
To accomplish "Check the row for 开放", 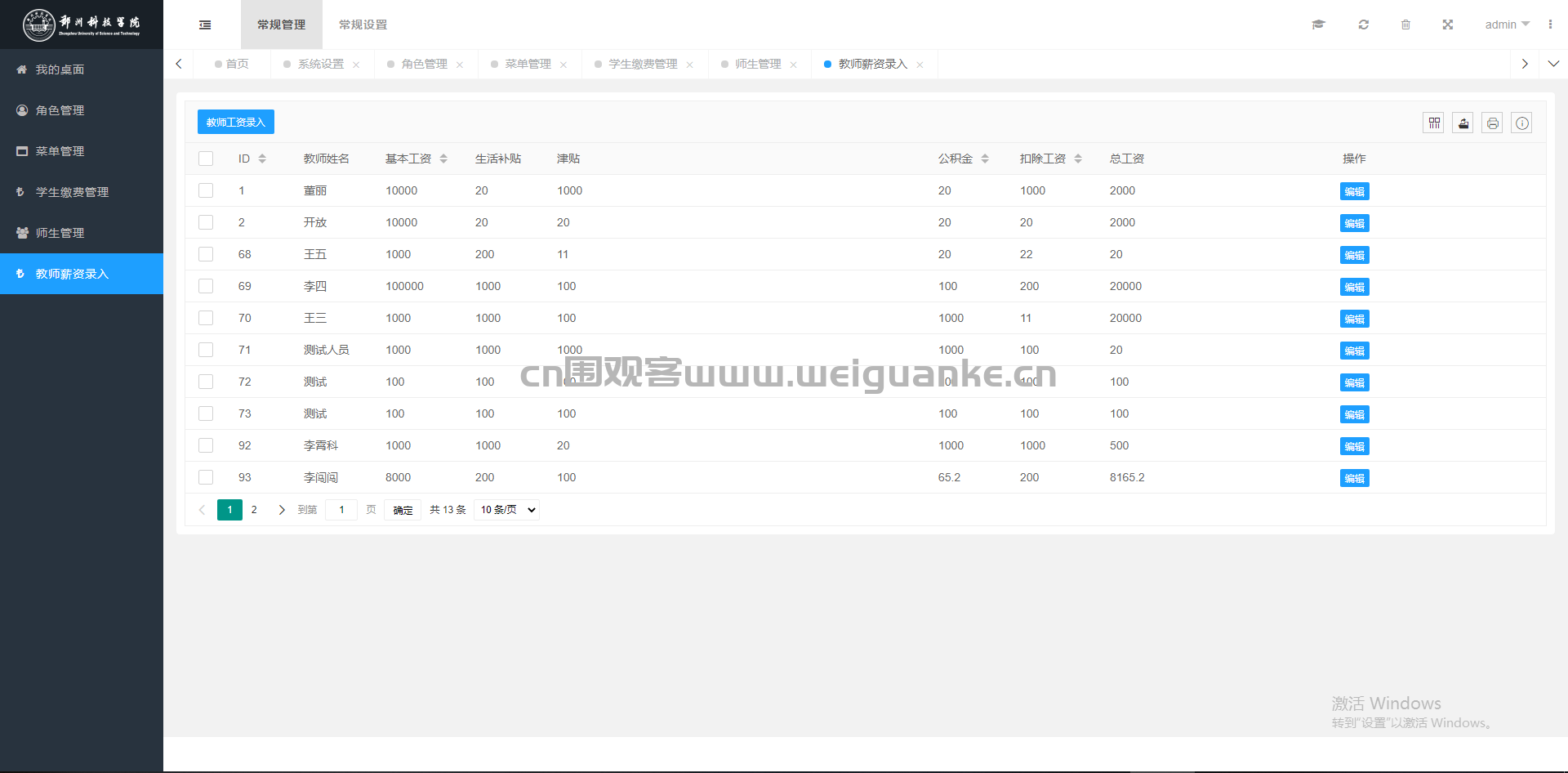I will click(x=206, y=222).
